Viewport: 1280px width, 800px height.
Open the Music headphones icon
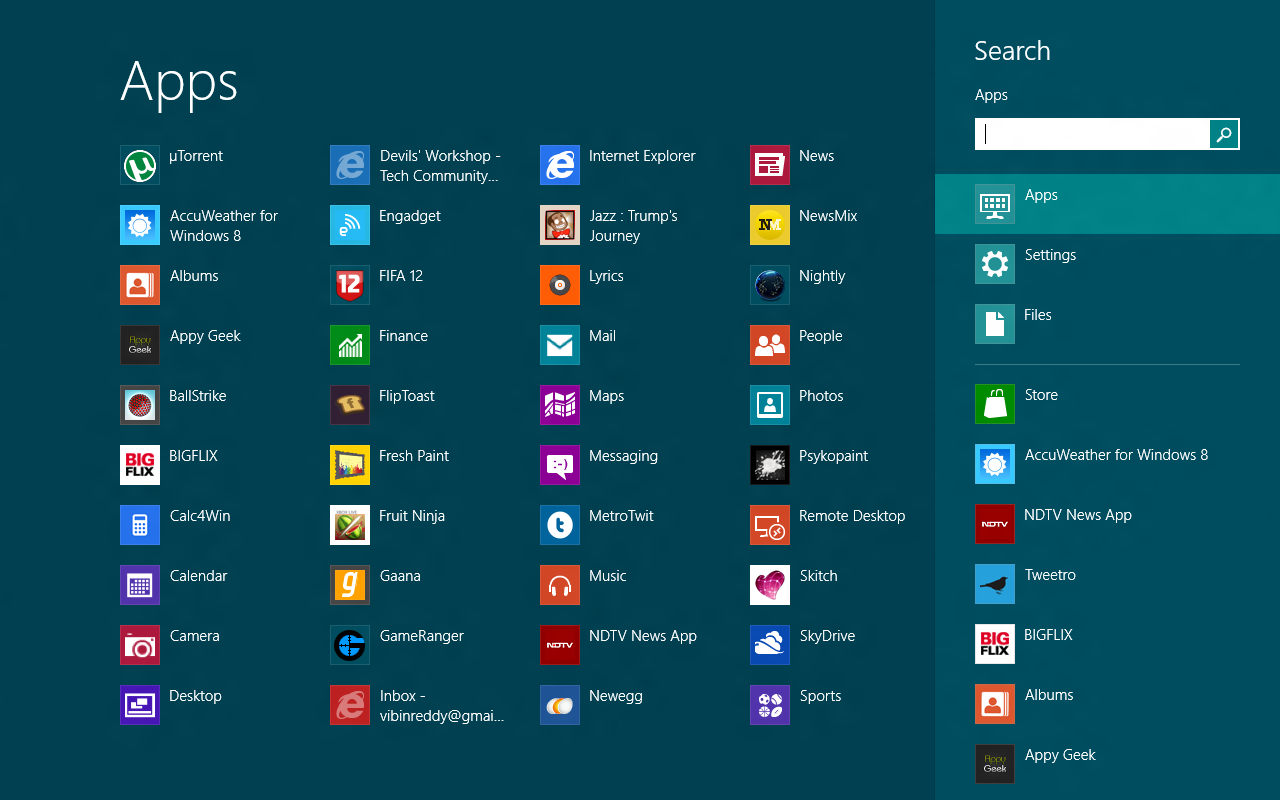coord(560,585)
